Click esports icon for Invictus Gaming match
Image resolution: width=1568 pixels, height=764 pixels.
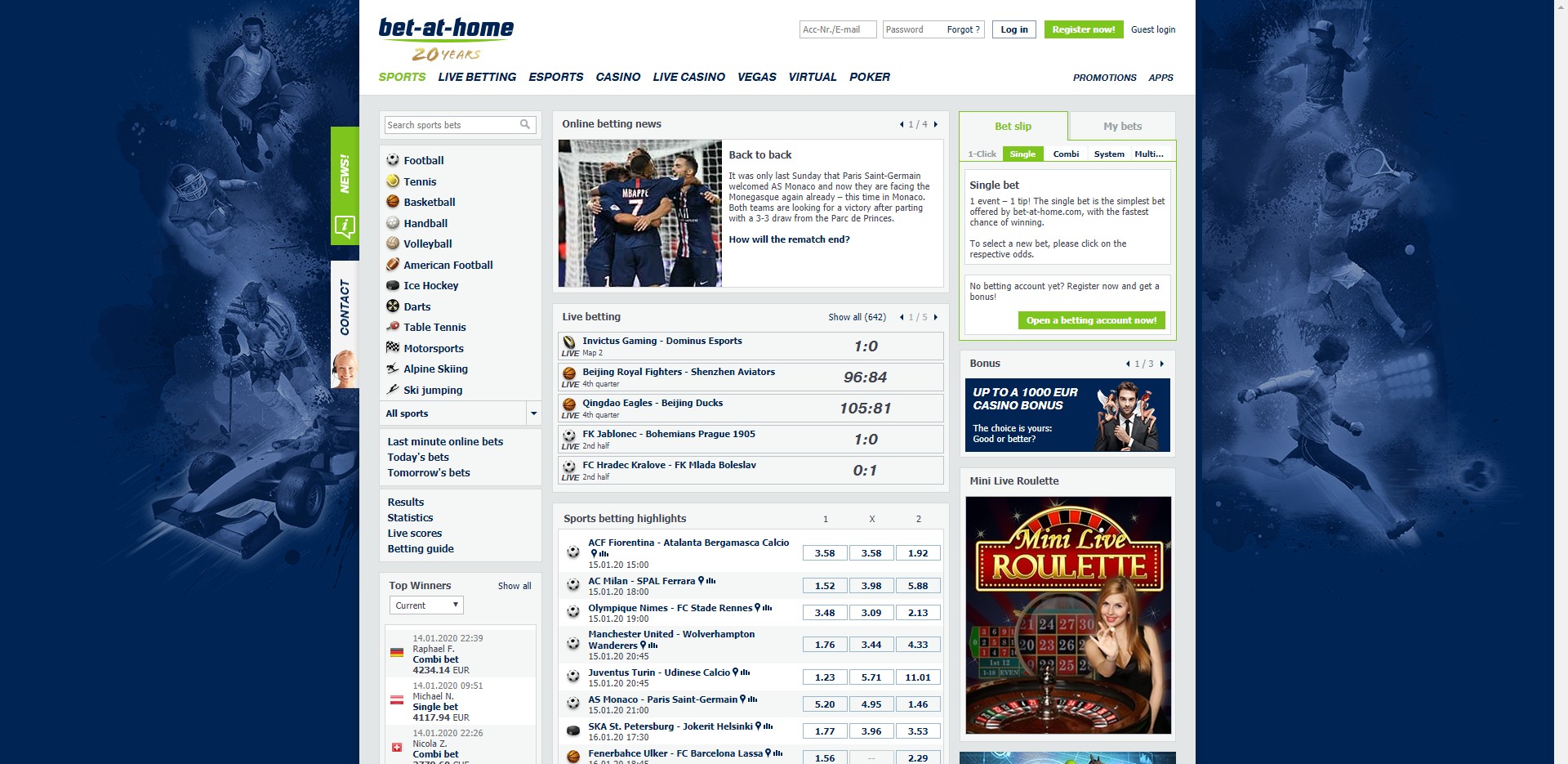569,342
